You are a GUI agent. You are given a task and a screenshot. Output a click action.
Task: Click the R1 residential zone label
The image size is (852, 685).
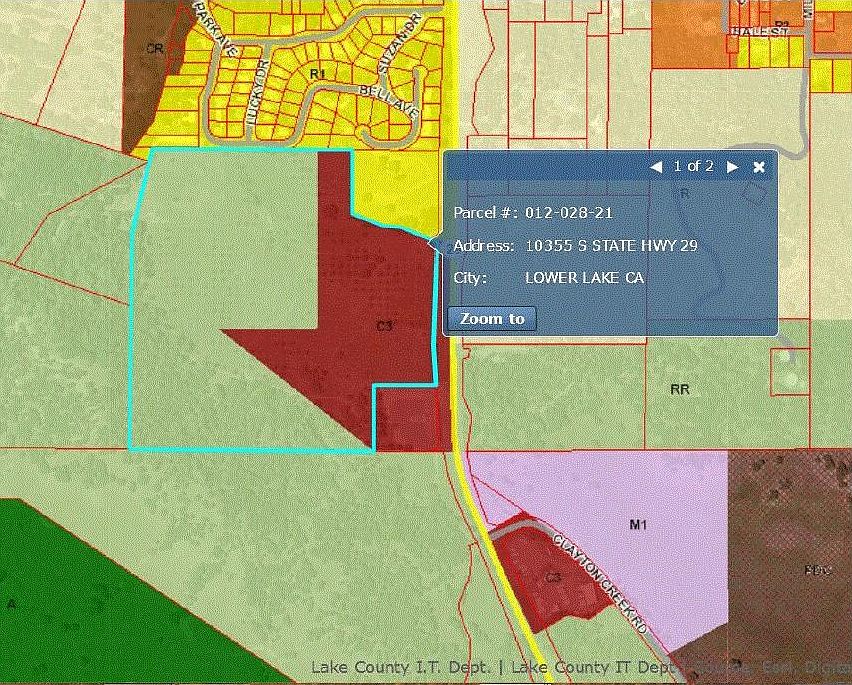tap(317, 74)
